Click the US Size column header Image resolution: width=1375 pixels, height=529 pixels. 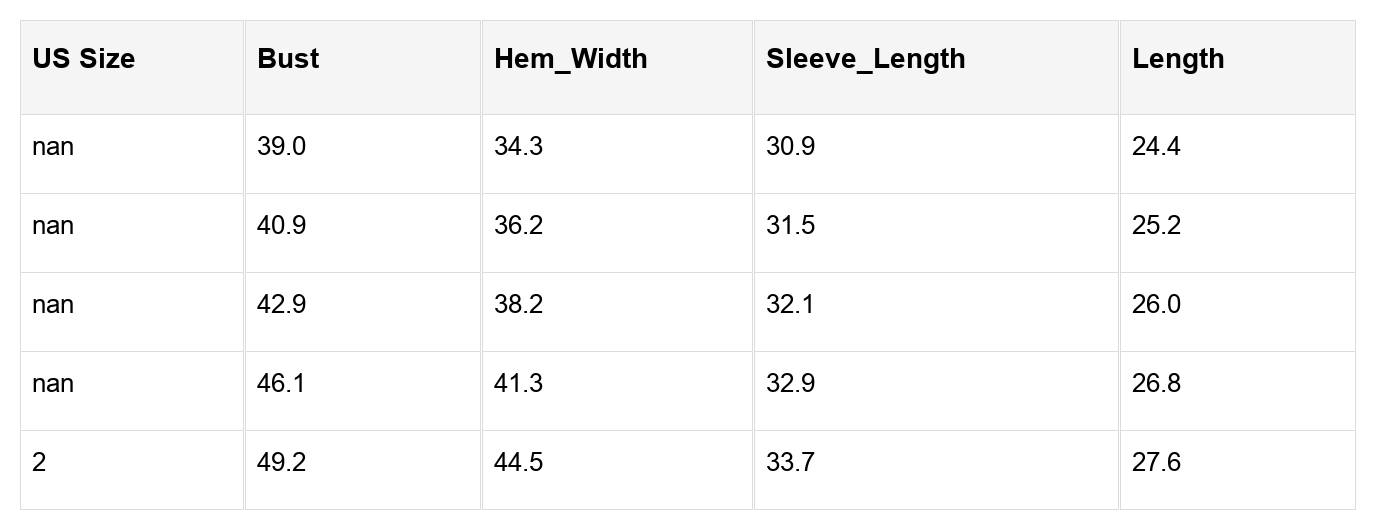84,59
